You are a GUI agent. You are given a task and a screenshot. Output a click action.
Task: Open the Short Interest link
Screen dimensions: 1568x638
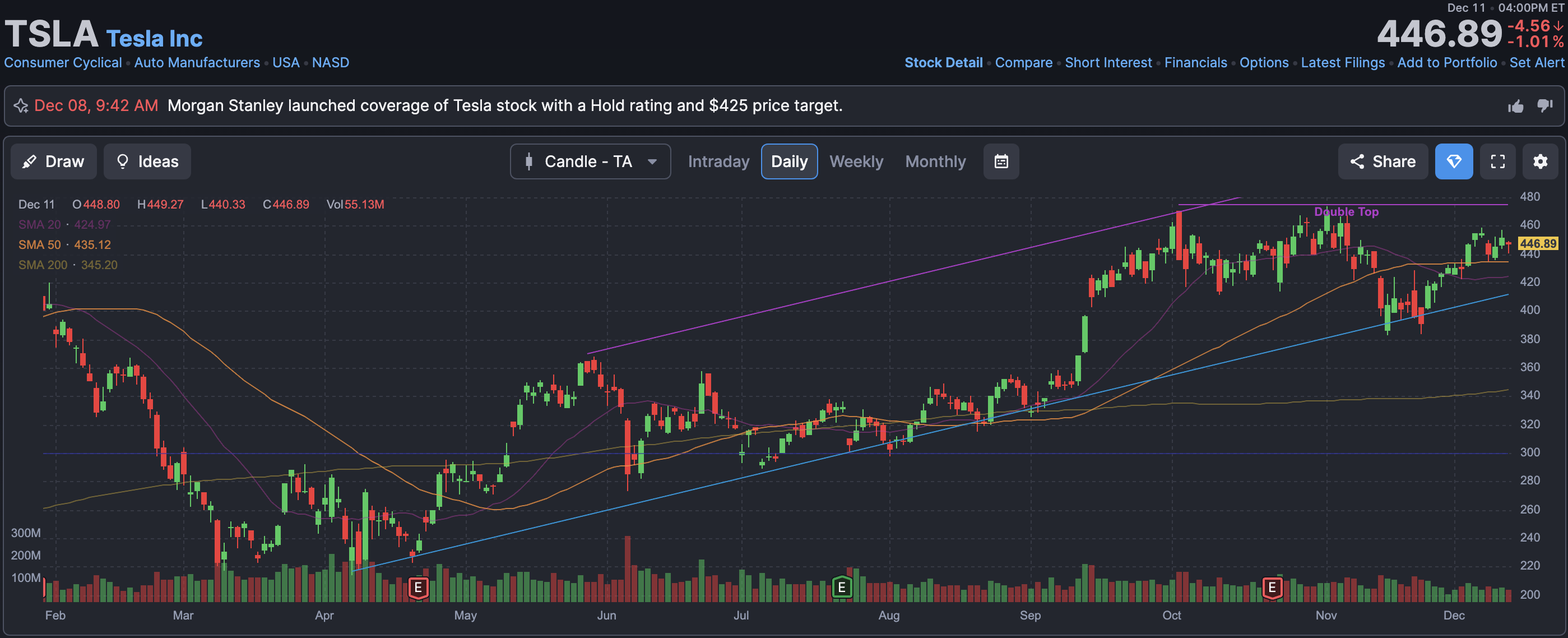pyautogui.click(x=1108, y=63)
